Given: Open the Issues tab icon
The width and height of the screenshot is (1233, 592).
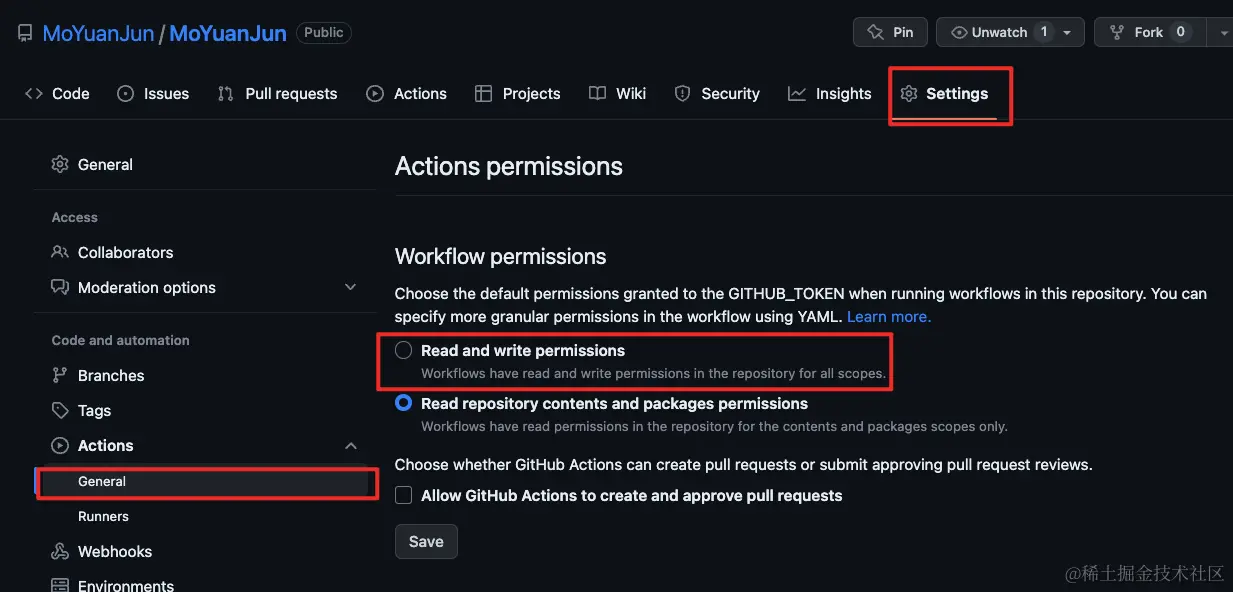Looking at the screenshot, I should (x=125, y=94).
